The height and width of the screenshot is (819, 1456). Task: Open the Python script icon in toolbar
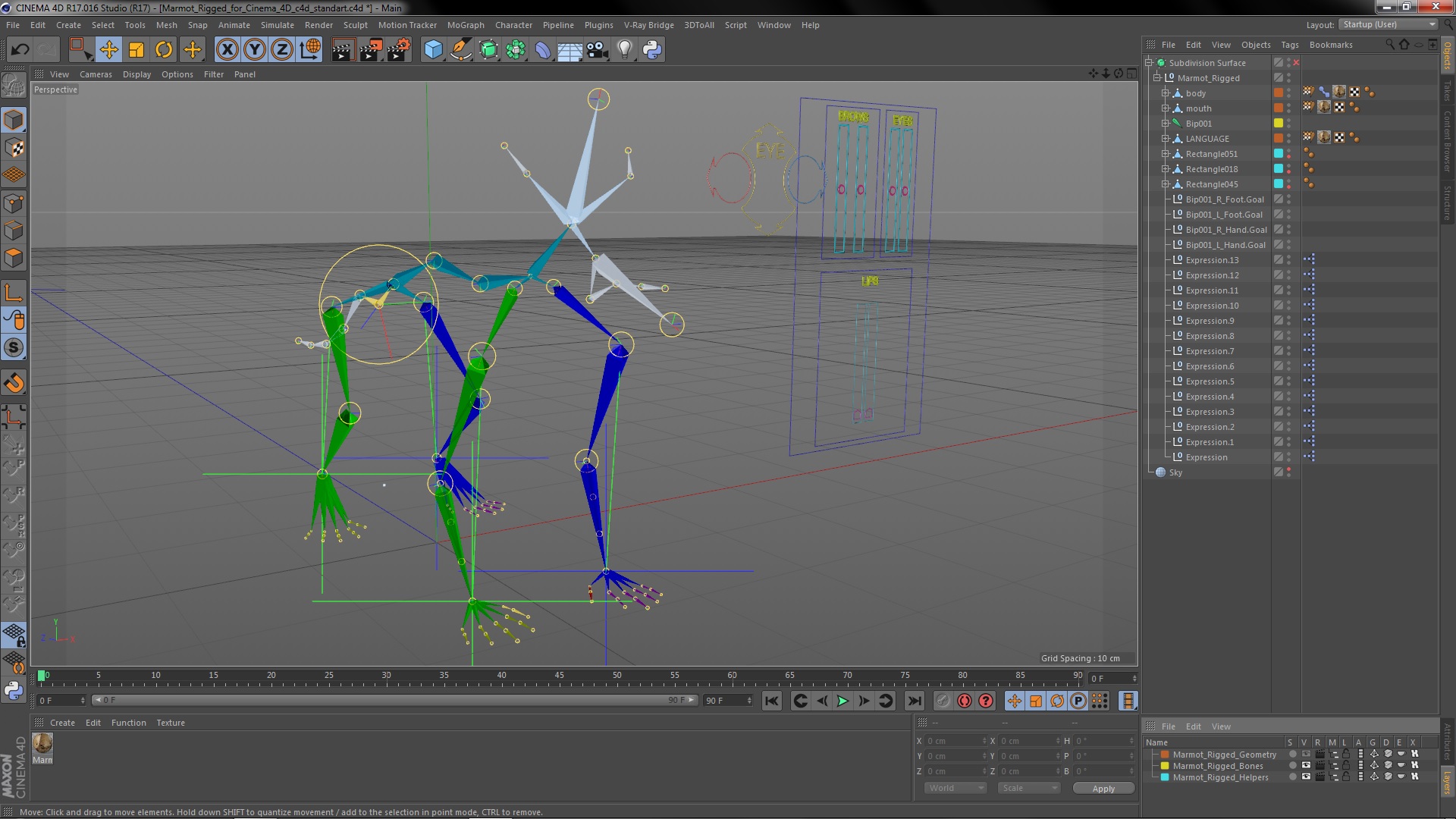(652, 50)
